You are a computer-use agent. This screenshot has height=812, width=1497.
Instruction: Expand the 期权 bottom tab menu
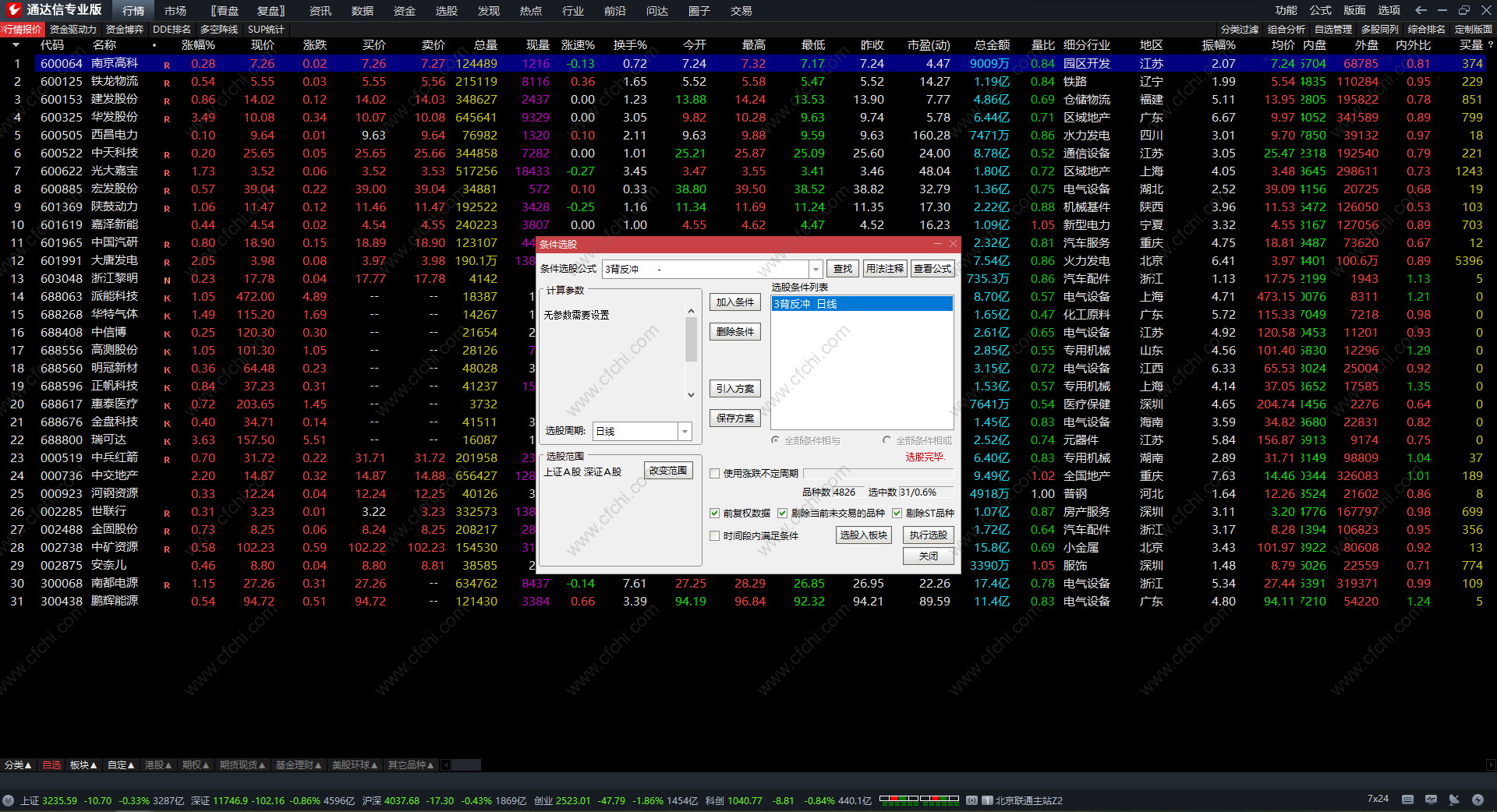pos(196,765)
